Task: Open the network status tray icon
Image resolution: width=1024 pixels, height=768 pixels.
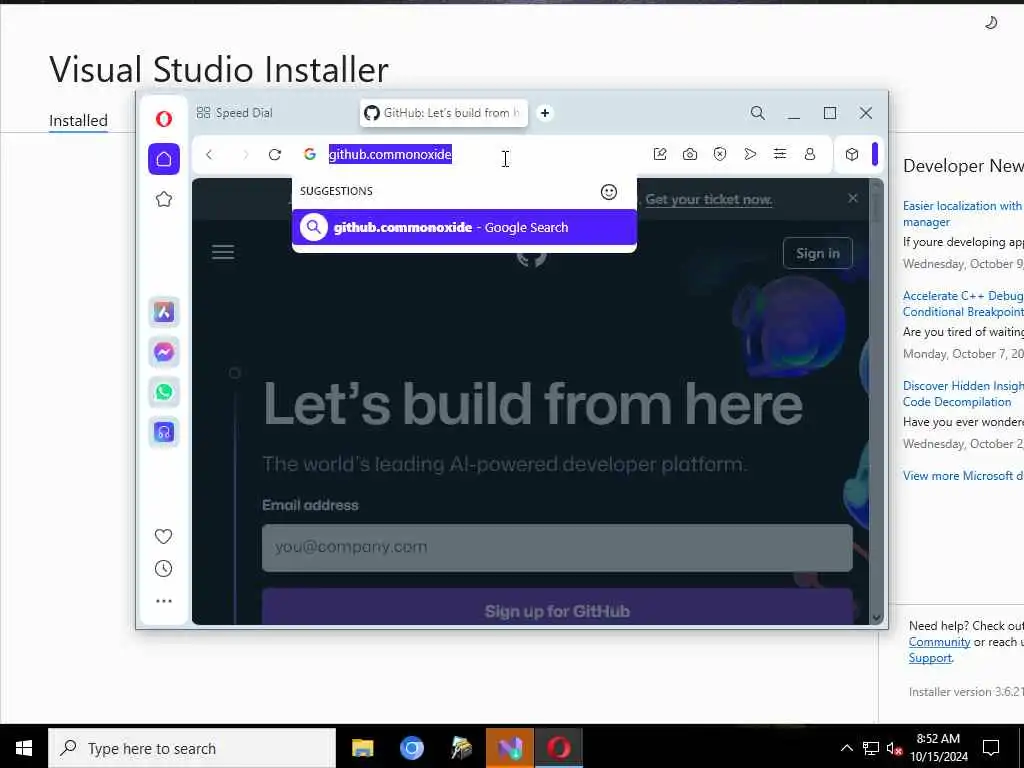Action: coord(871,748)
